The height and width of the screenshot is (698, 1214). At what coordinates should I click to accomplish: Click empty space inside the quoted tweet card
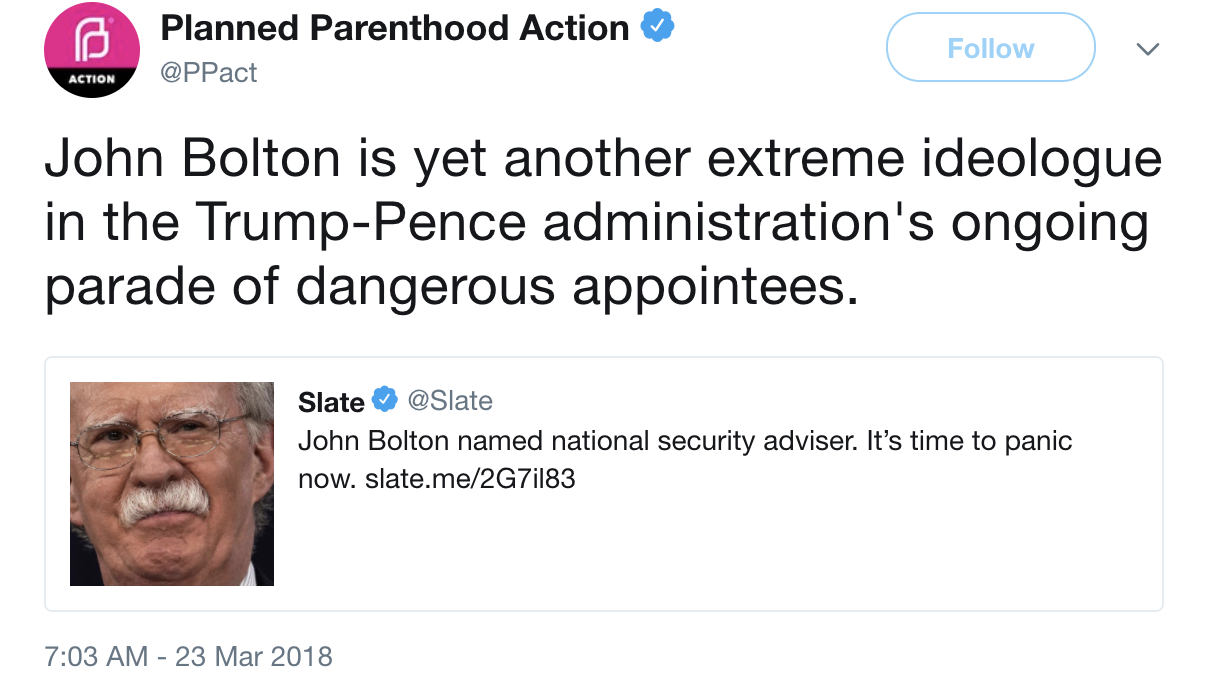click(x=800, y=550)
